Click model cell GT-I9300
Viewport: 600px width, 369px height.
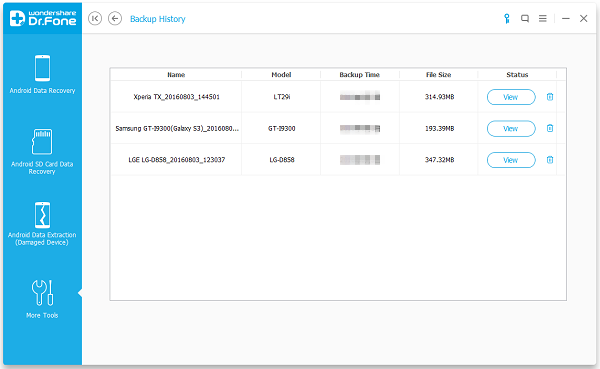click(x=282, y=129)
